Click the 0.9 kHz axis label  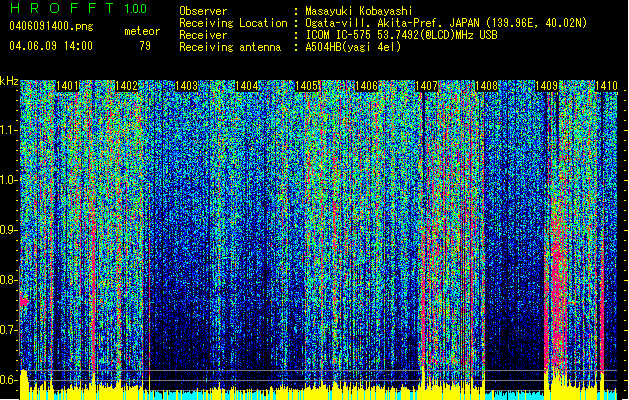point(7,230)
